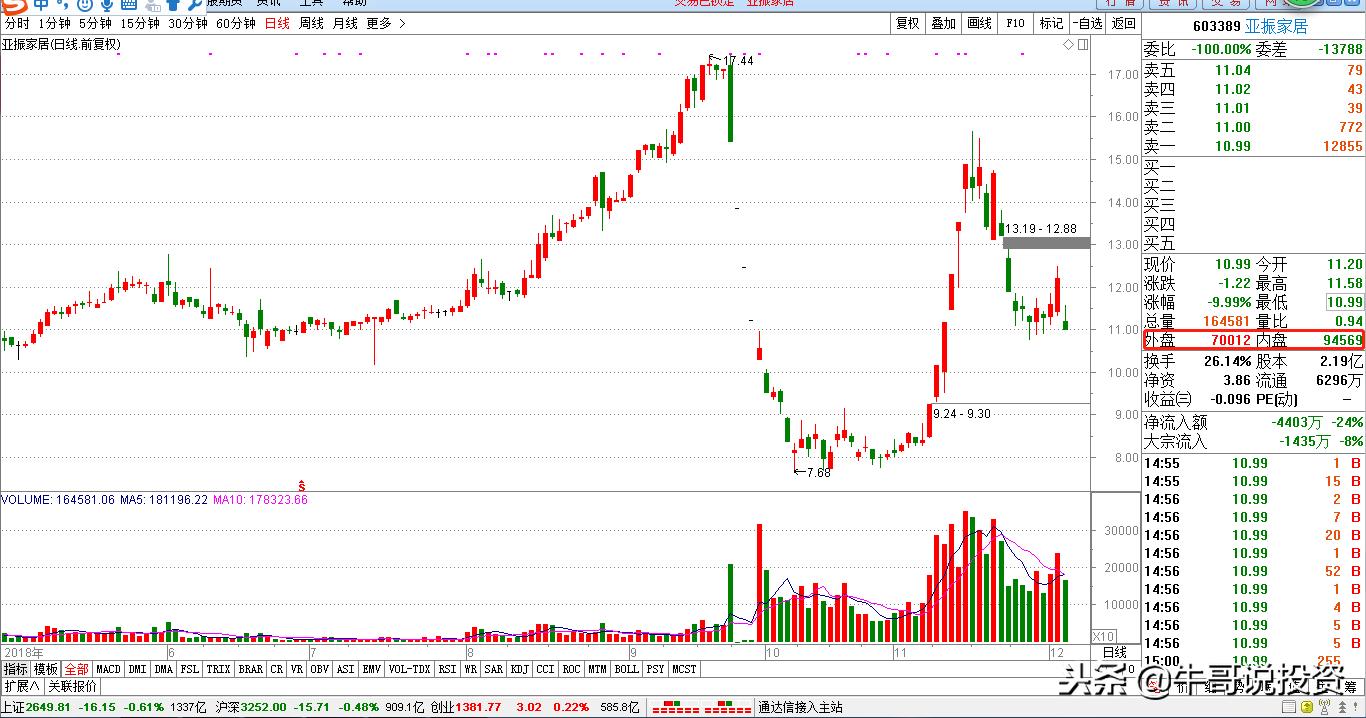Viewport: 1366px width, 718px height.
Task: Select the DMI indicator
Action: (137, 669)
